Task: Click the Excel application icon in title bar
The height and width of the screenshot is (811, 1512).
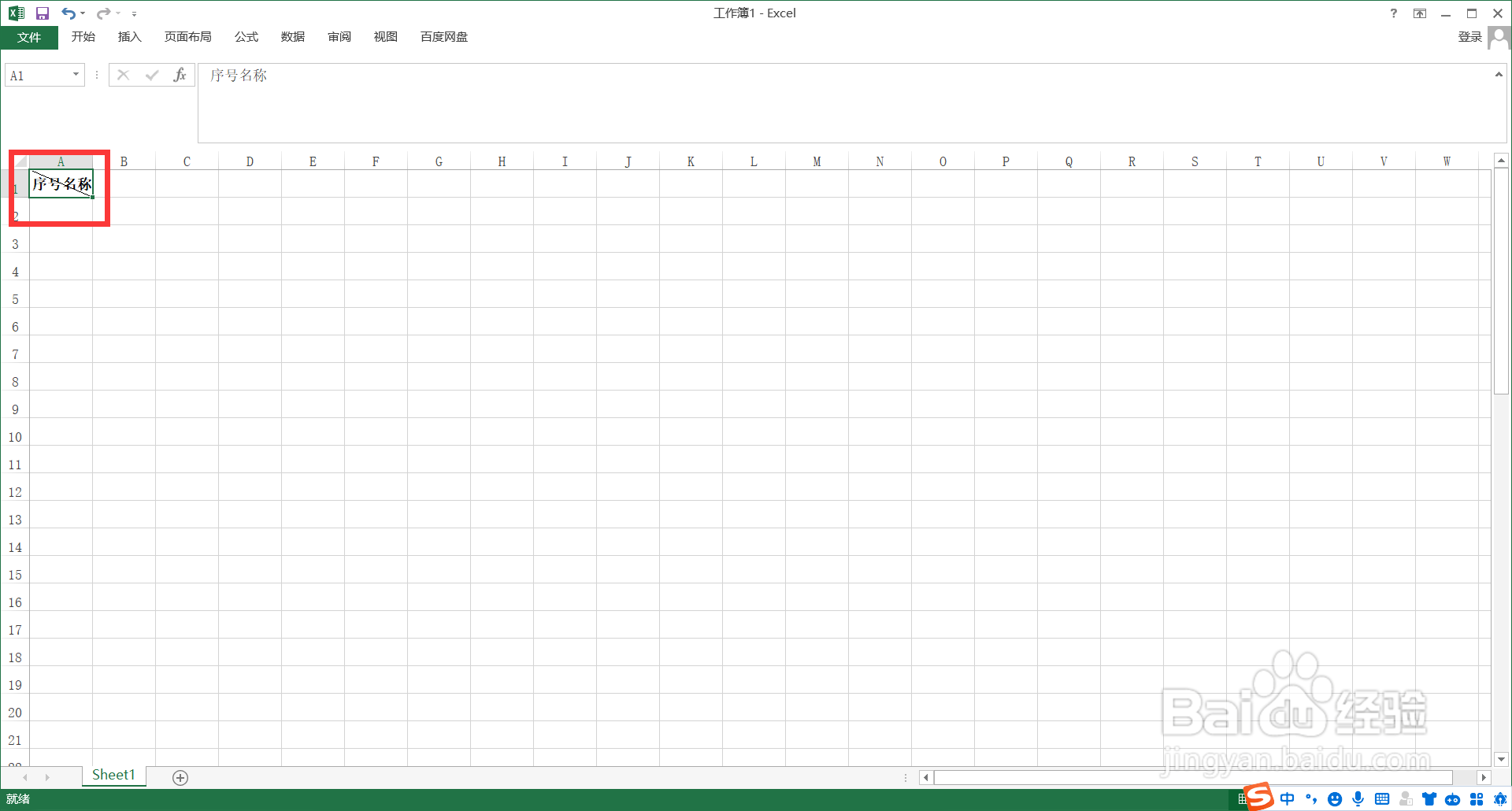Action: tap(17, 13)
